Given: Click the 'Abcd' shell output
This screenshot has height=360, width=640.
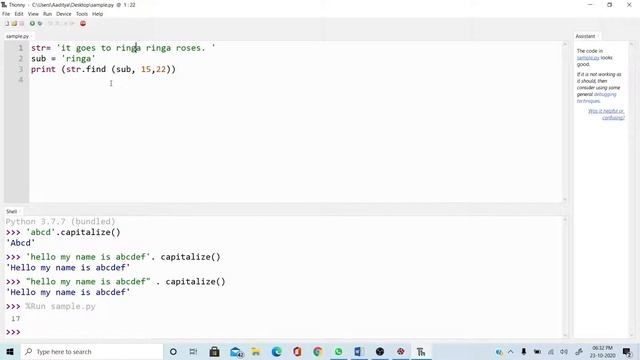Looking at the screenshot, I should (x=20, y=243).
